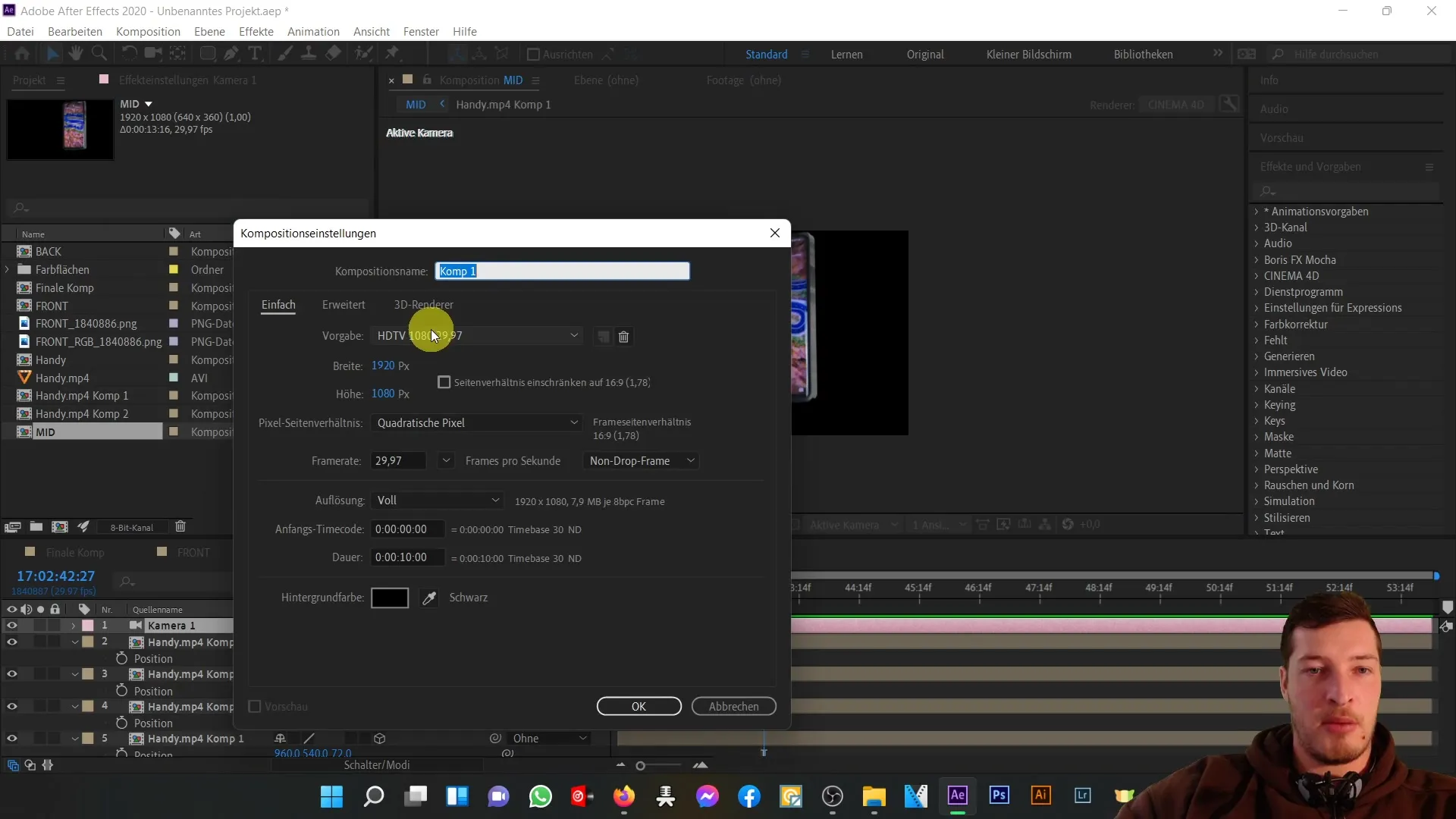This screenshot has width=1456, height=819.
Task: Switch to the 3D-Renderer tab
Action: [423, 305]
